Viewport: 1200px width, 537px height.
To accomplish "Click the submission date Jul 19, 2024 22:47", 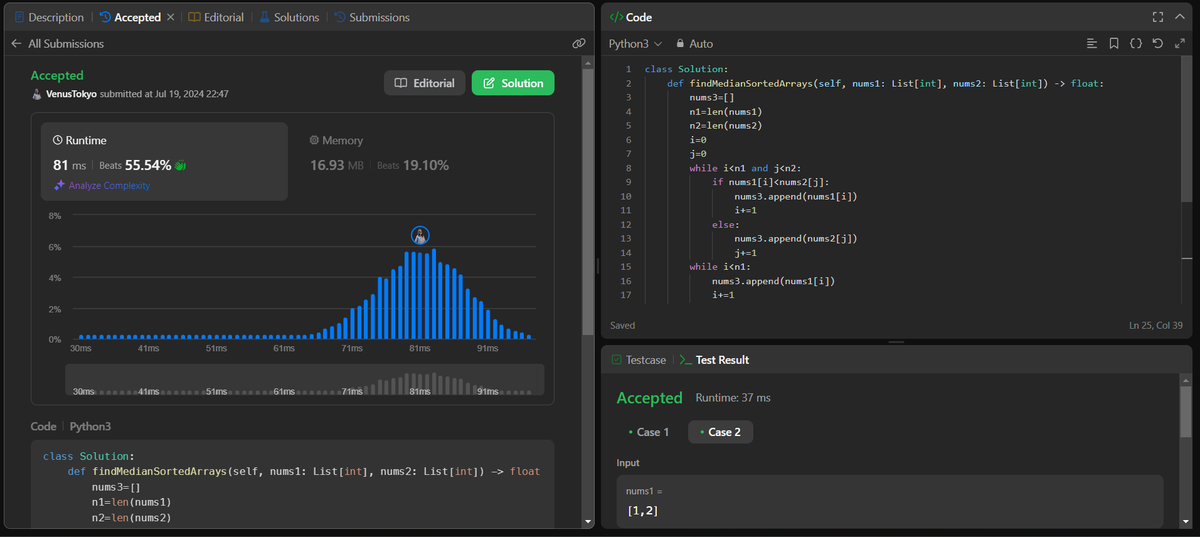I will [x=192, y=94].
